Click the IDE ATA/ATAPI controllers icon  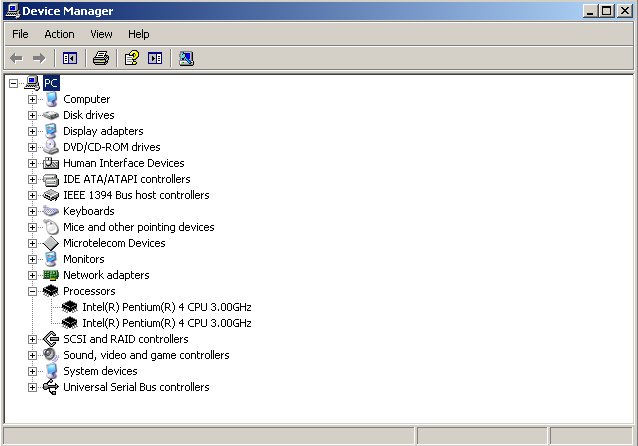51,179
